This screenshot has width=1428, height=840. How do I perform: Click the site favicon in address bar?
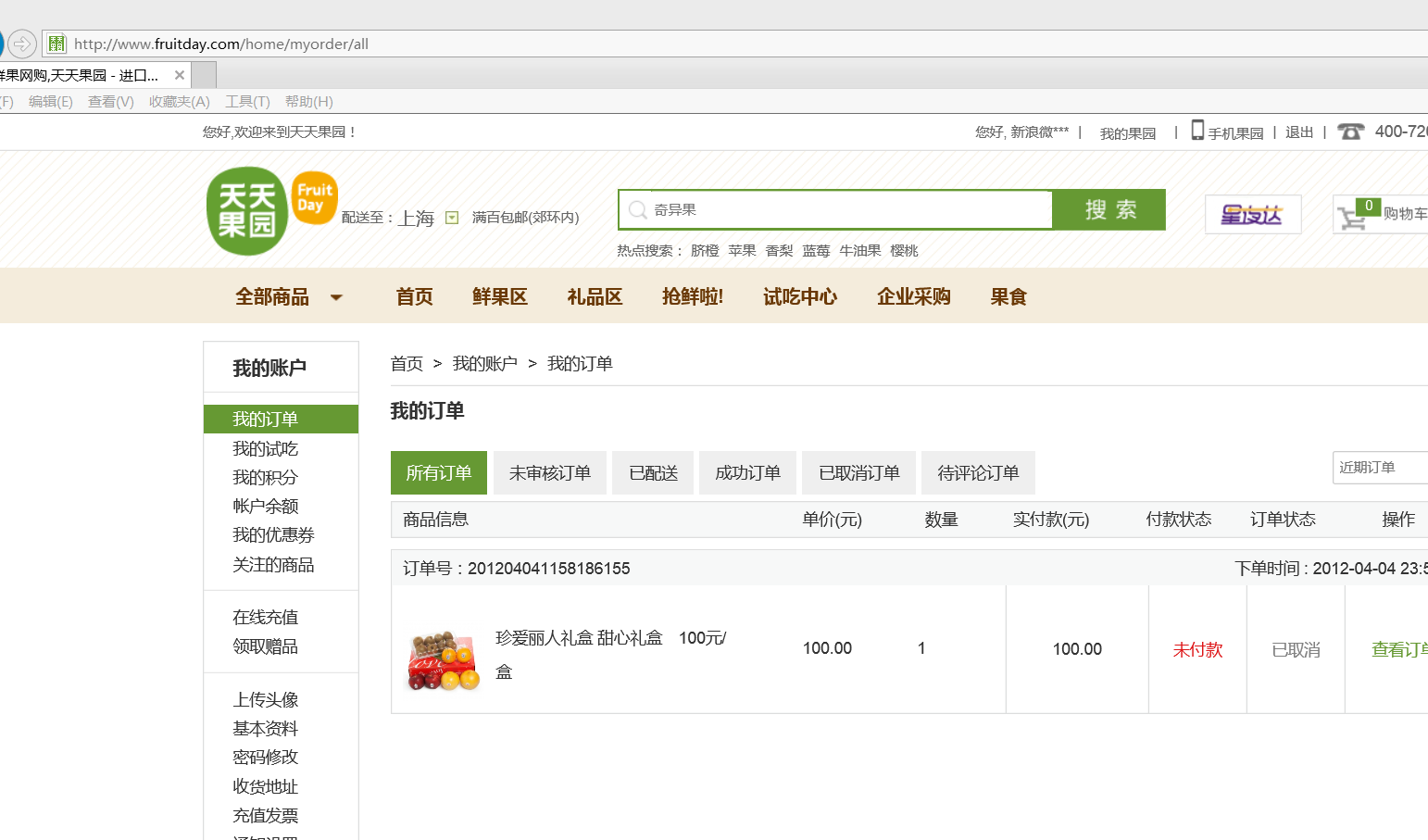[x=56, y=44]
